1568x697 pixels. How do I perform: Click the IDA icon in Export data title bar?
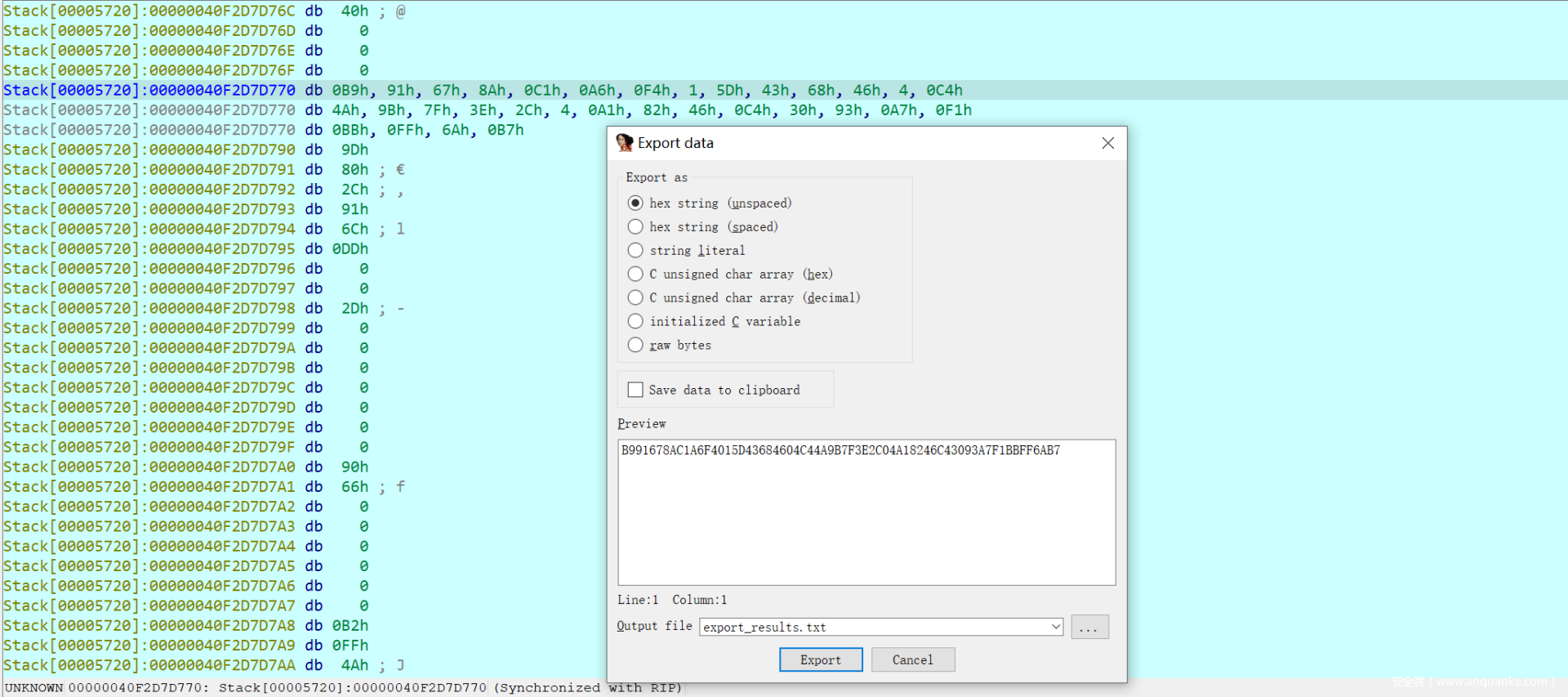(625, 143)
